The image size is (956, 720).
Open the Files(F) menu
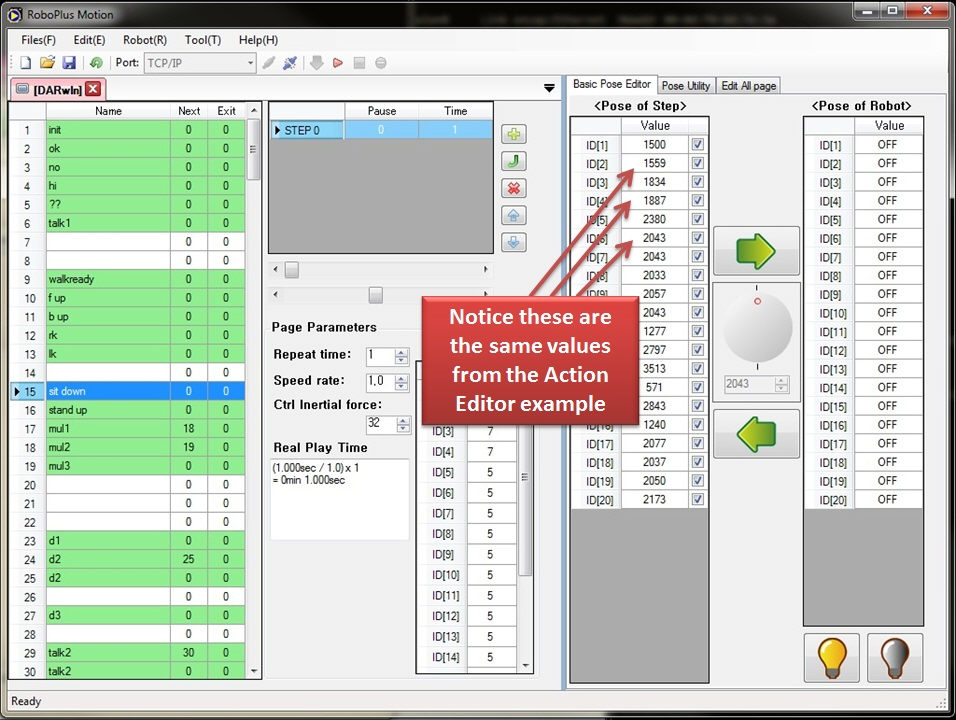click(38, 40)
